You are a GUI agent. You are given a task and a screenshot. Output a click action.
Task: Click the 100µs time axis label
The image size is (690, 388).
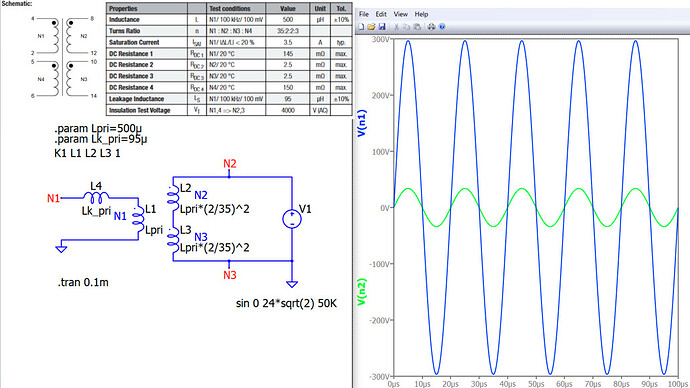click(677, 384)
